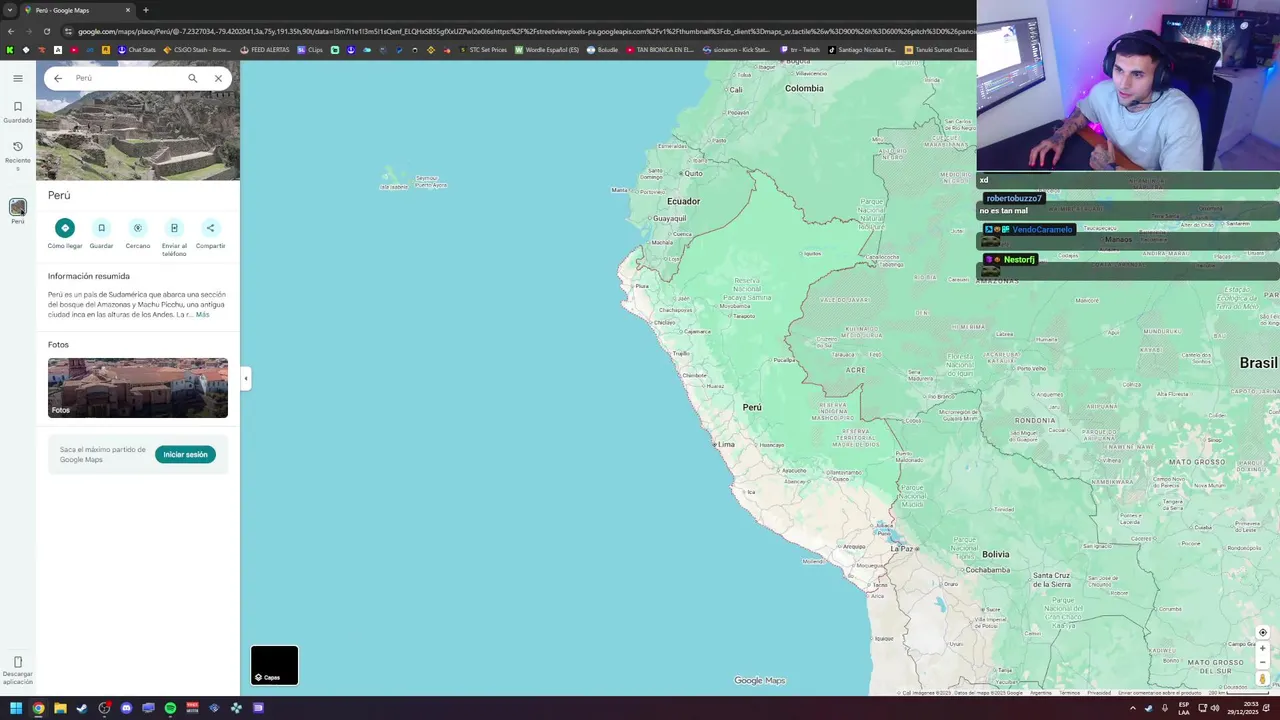Click the back arrow in the search box
The height and width of the screenshot is (720, 1280).
58,78
